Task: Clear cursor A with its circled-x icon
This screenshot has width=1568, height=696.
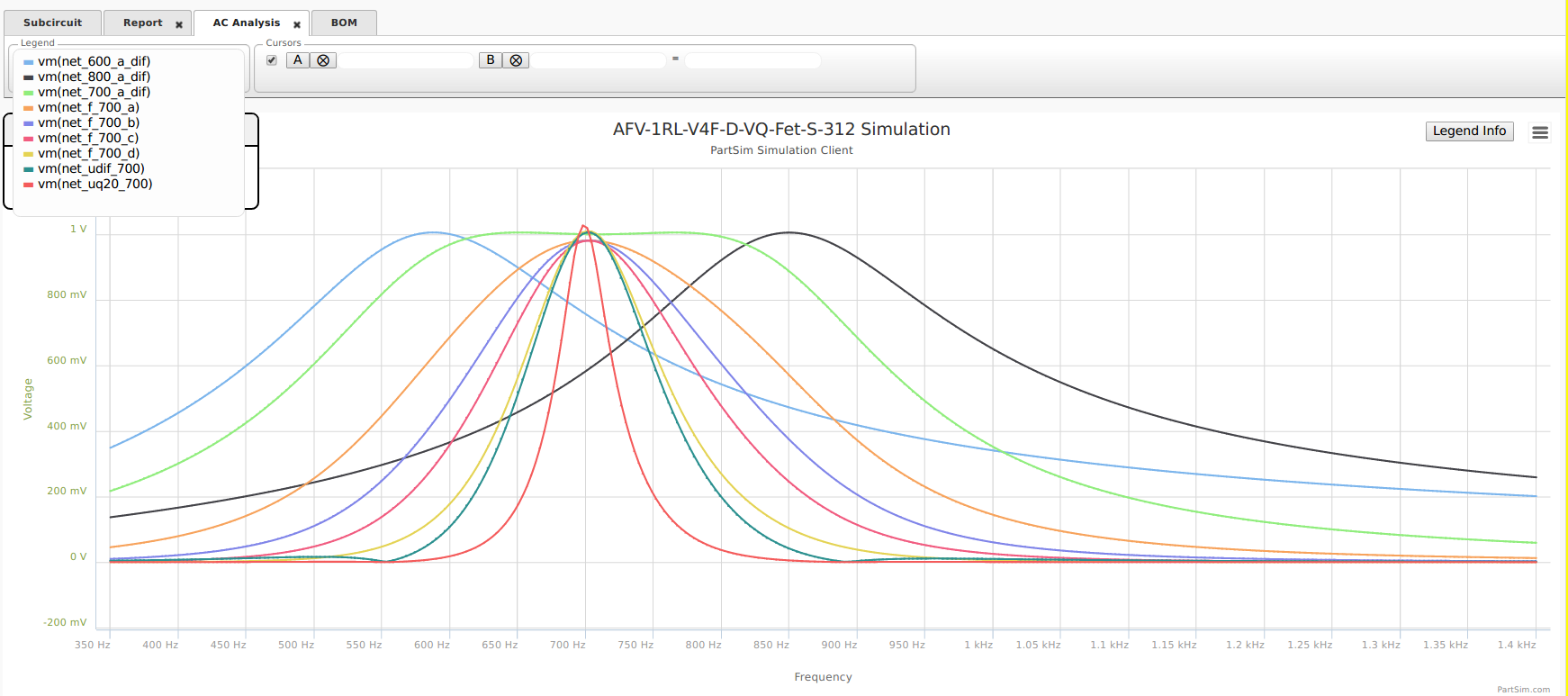Action: point(323,60)
